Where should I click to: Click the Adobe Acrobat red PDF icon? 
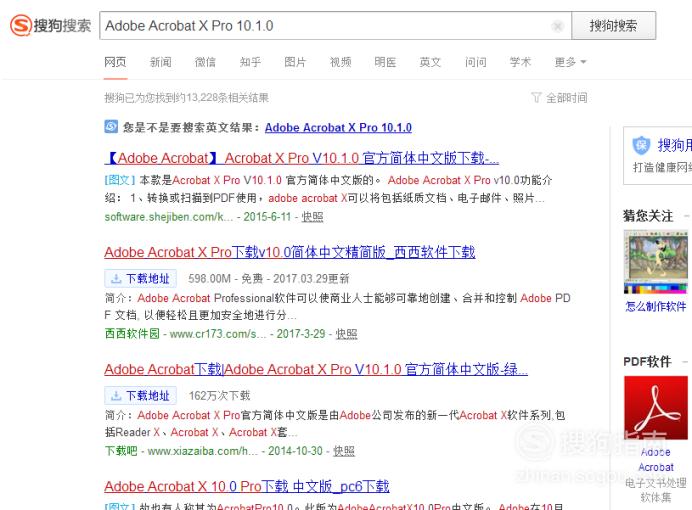tap(656, 408)
